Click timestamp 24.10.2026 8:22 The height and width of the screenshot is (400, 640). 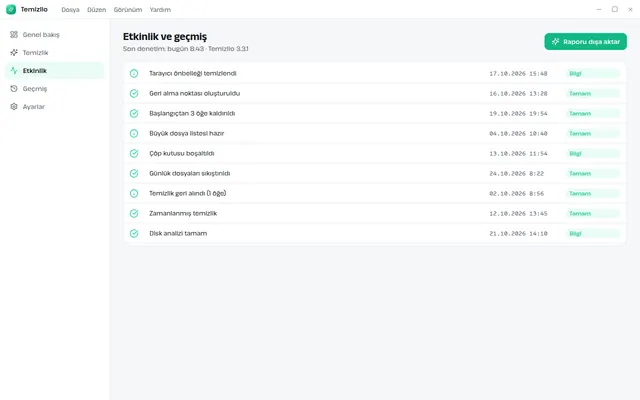click(517, 173)
